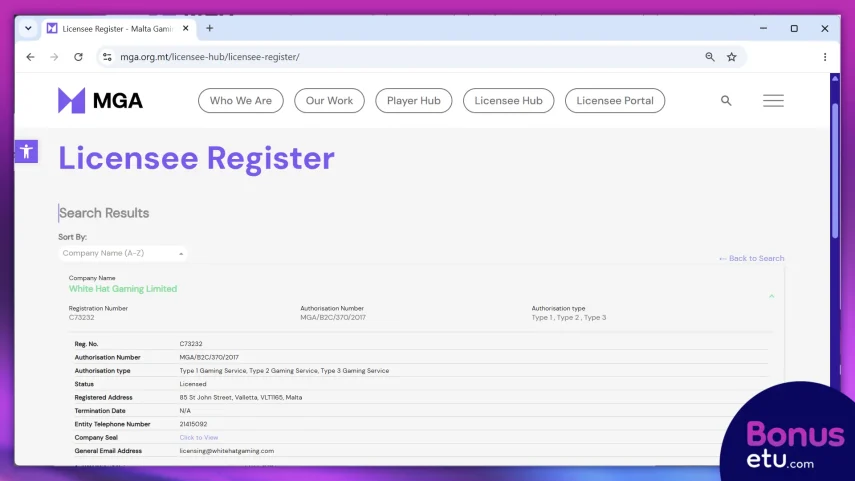Click Back to Search link
This screenshot has height=481, width=855.
[751, 258]
